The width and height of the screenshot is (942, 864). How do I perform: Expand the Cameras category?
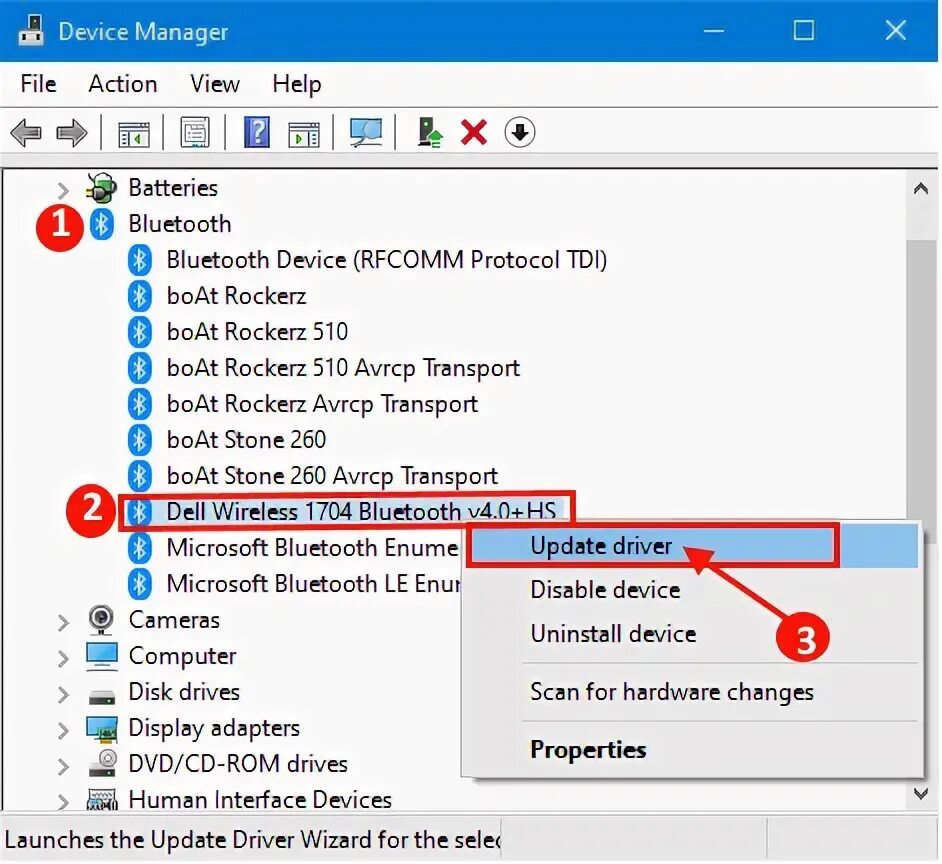click(x=63, y=622)
